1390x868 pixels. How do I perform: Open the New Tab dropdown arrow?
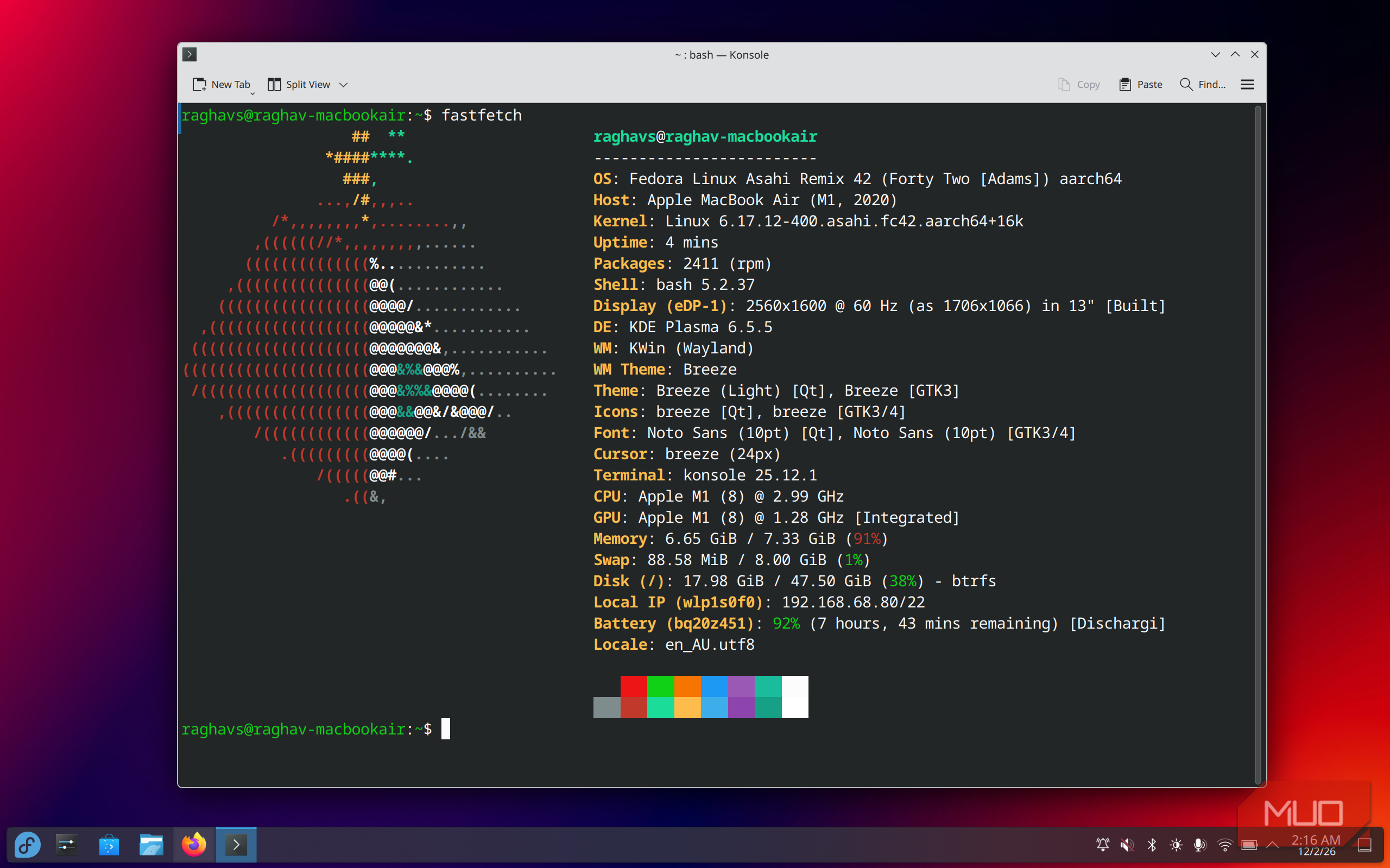coord(252,93)
